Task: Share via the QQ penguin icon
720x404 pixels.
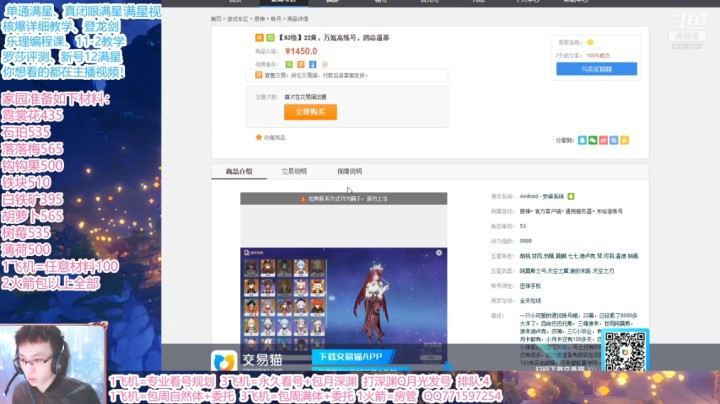Action: pyautogui.click(x=582, y=140)
